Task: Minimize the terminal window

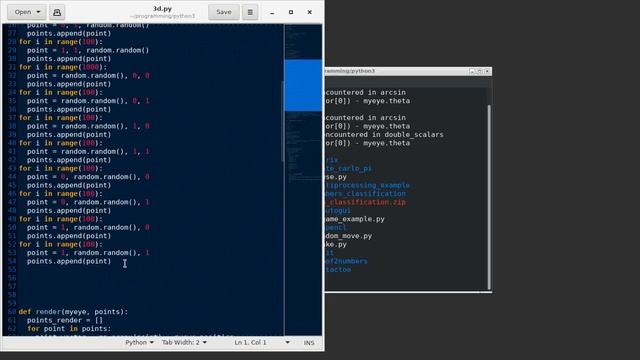Action: coord(472,71)
